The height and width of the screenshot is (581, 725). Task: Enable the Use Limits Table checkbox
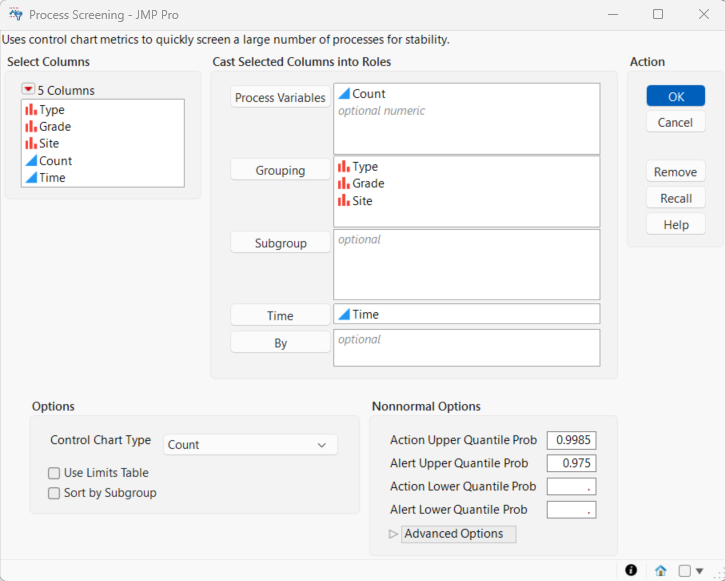(x=54, y=473)
